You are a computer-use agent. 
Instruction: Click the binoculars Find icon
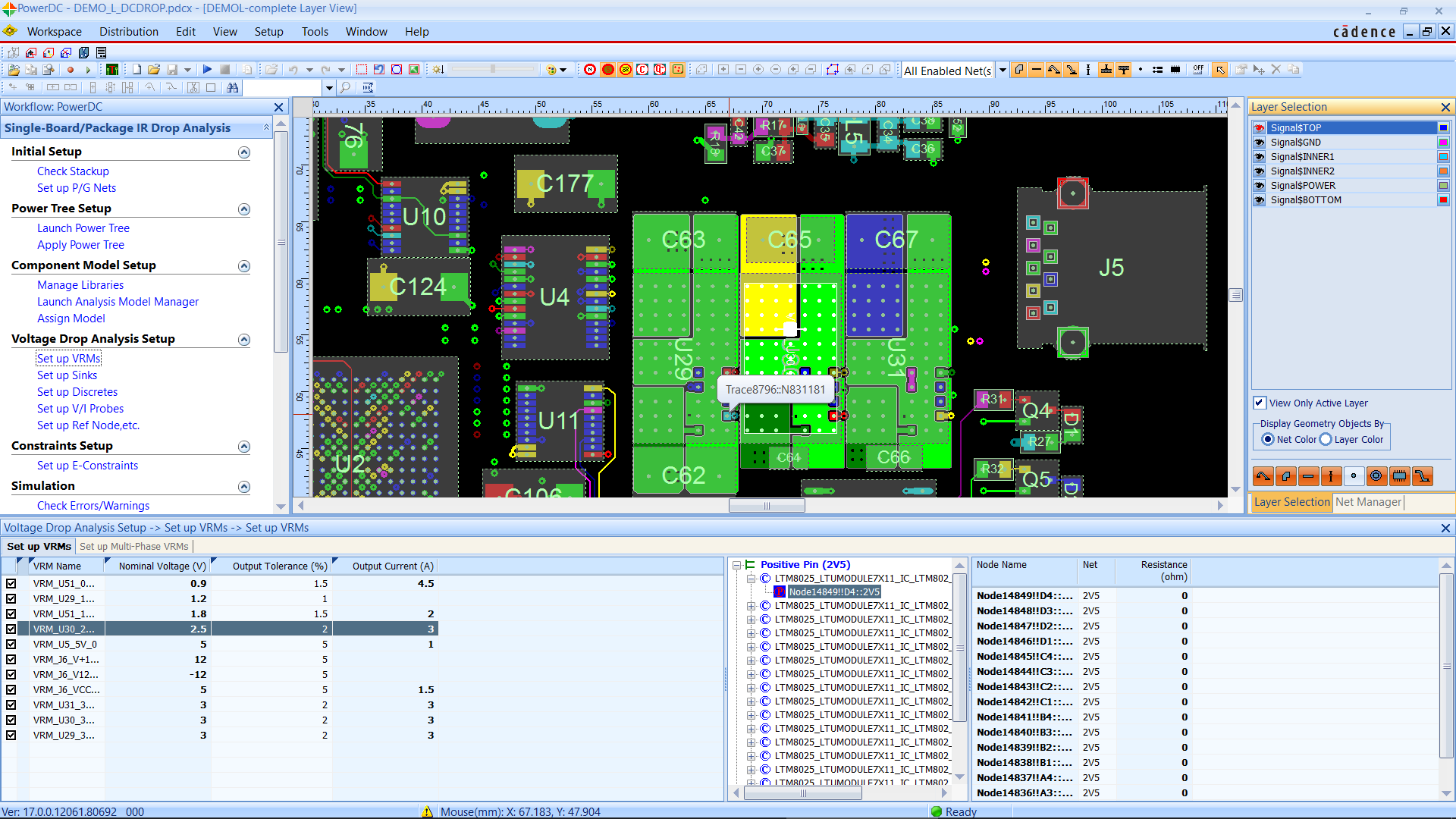[232, 87]
